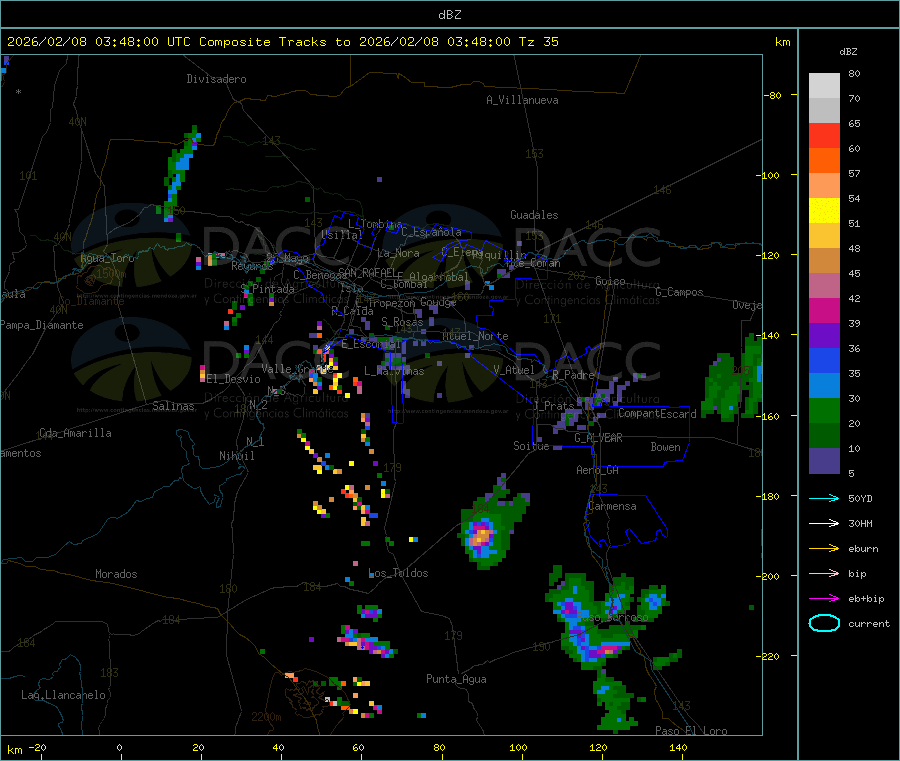Click the Salinas place label
This screenshot has height=761, width=900.
click(173, 406)
